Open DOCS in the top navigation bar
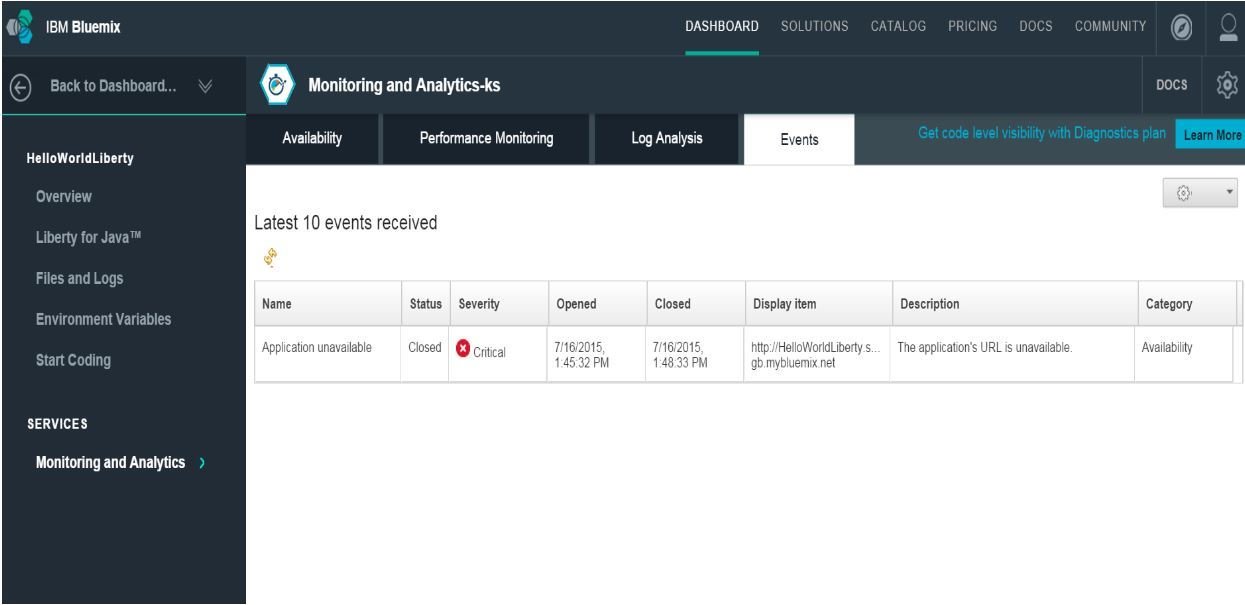 [1034, 26]
